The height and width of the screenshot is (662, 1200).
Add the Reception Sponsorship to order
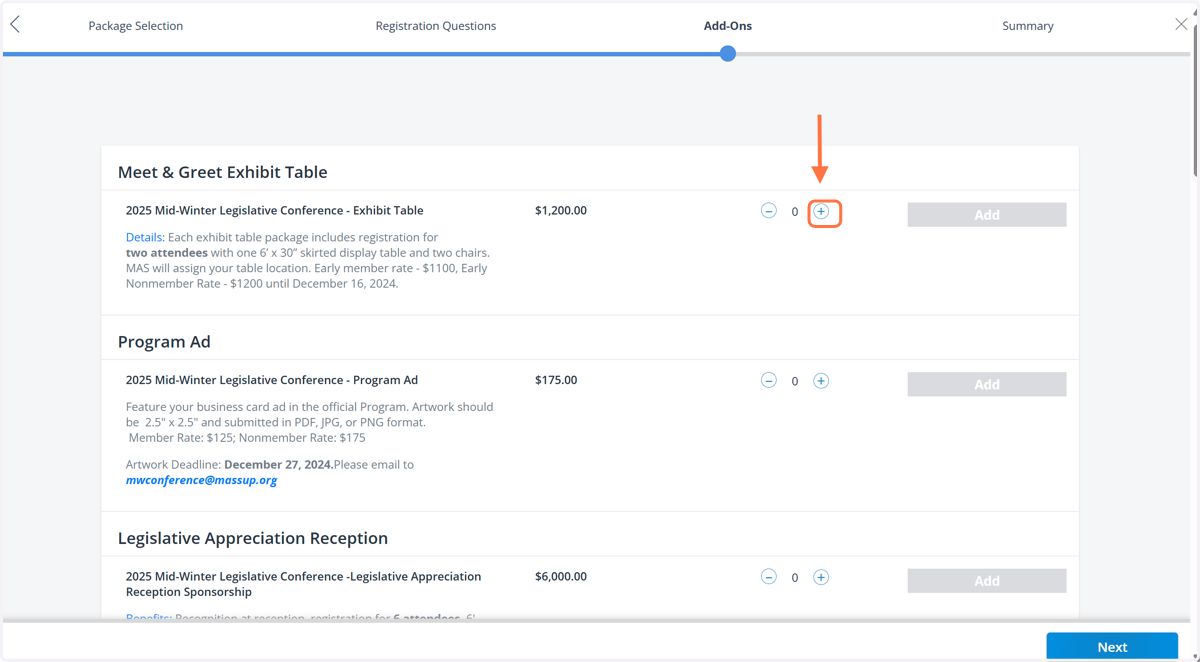click(987, 581)
